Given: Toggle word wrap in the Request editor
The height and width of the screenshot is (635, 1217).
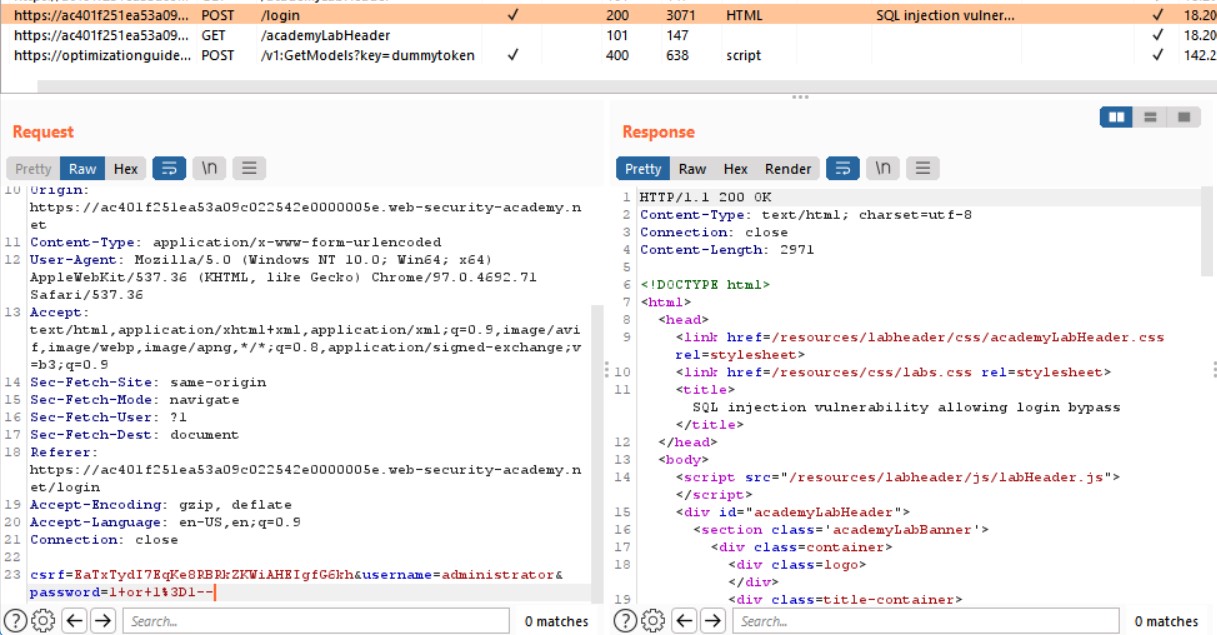Looking at the screenshot, I should tap(170, 168).
